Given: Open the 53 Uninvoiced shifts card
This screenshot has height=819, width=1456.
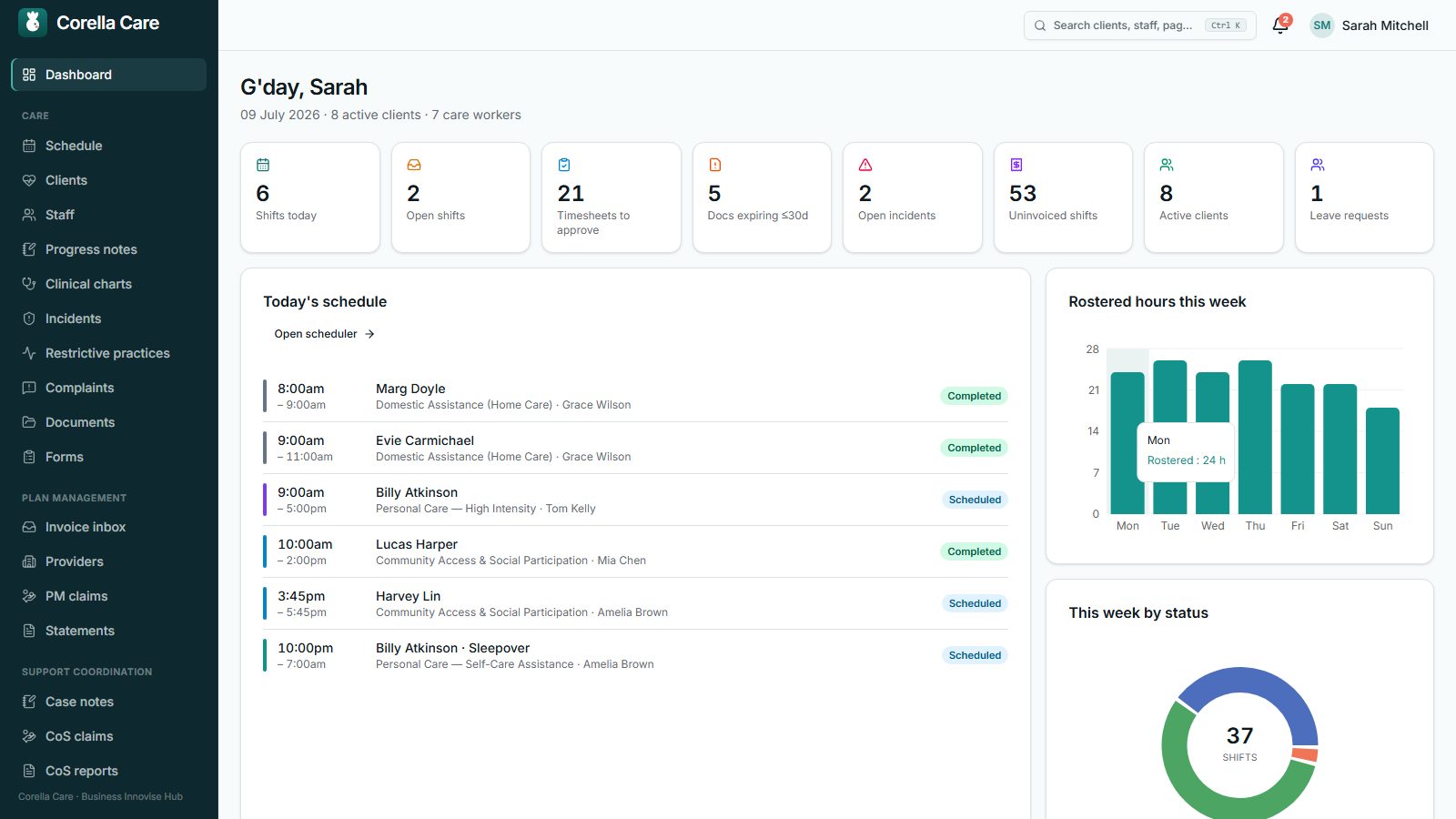Looking at the screenshot, I should coord(1063,197).
